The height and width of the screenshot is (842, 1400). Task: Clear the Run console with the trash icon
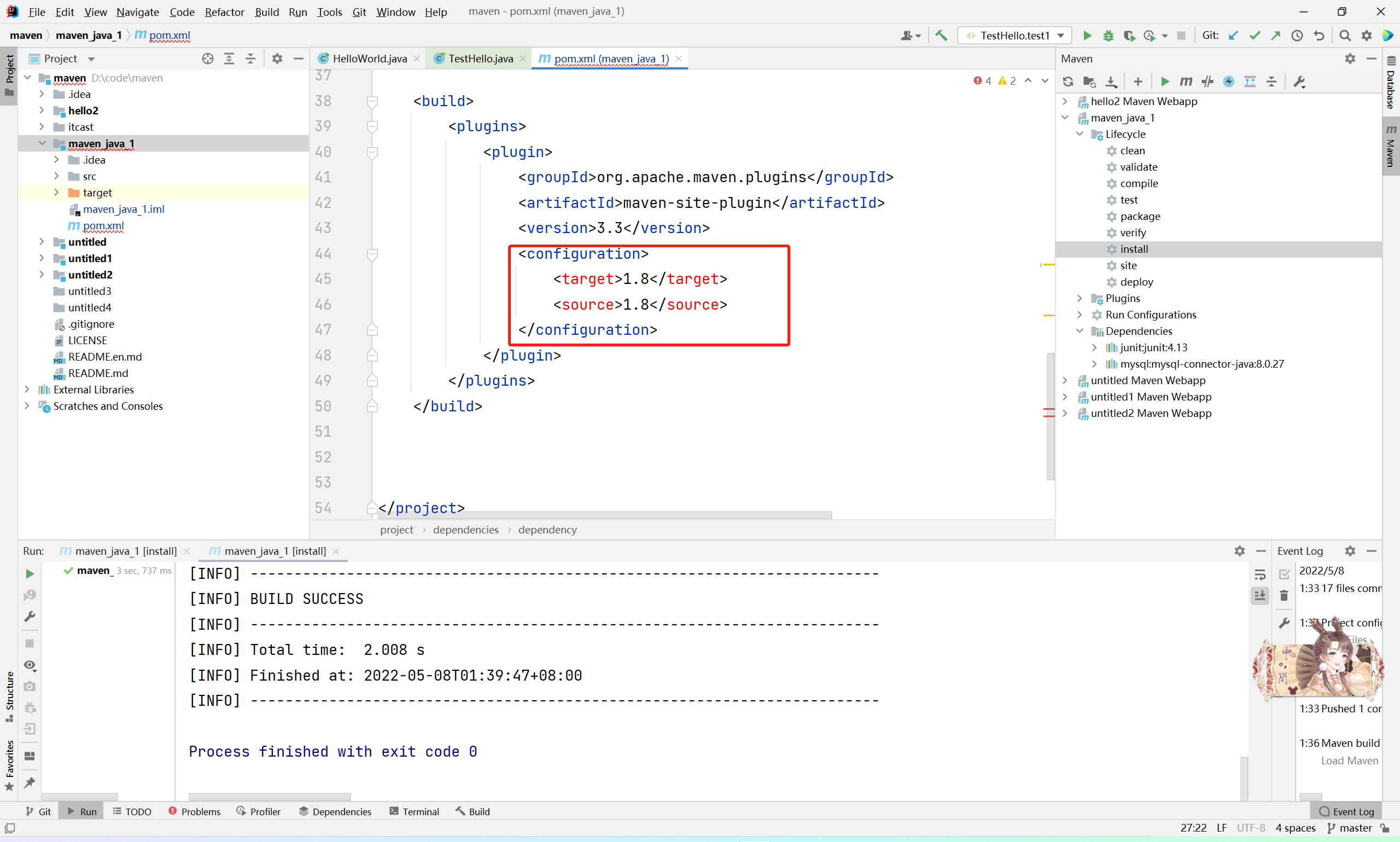click(1284, 596)
